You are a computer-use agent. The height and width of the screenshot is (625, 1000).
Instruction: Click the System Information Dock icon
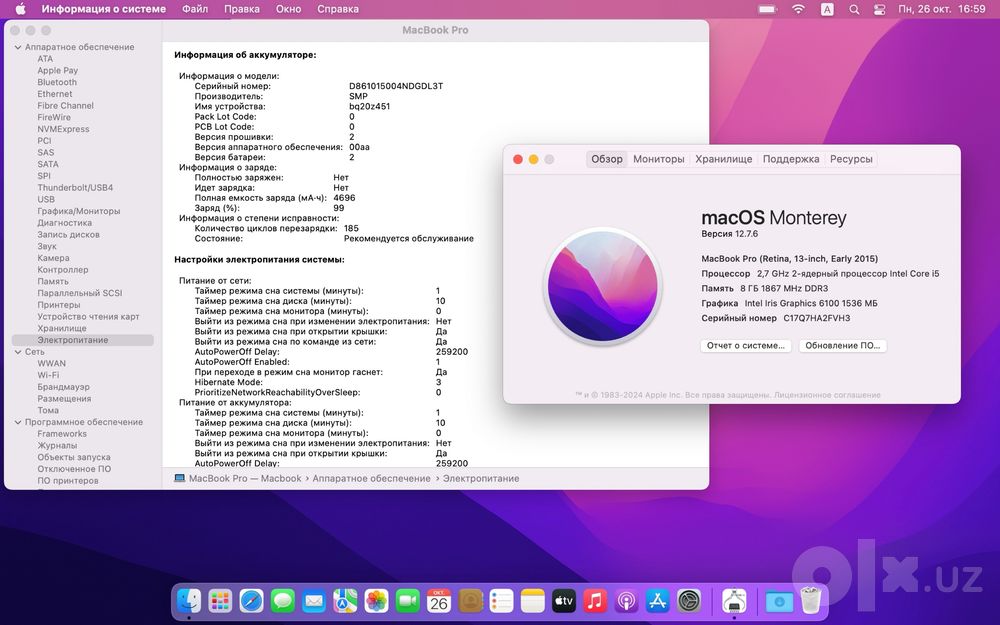click(x=734, y=601)
